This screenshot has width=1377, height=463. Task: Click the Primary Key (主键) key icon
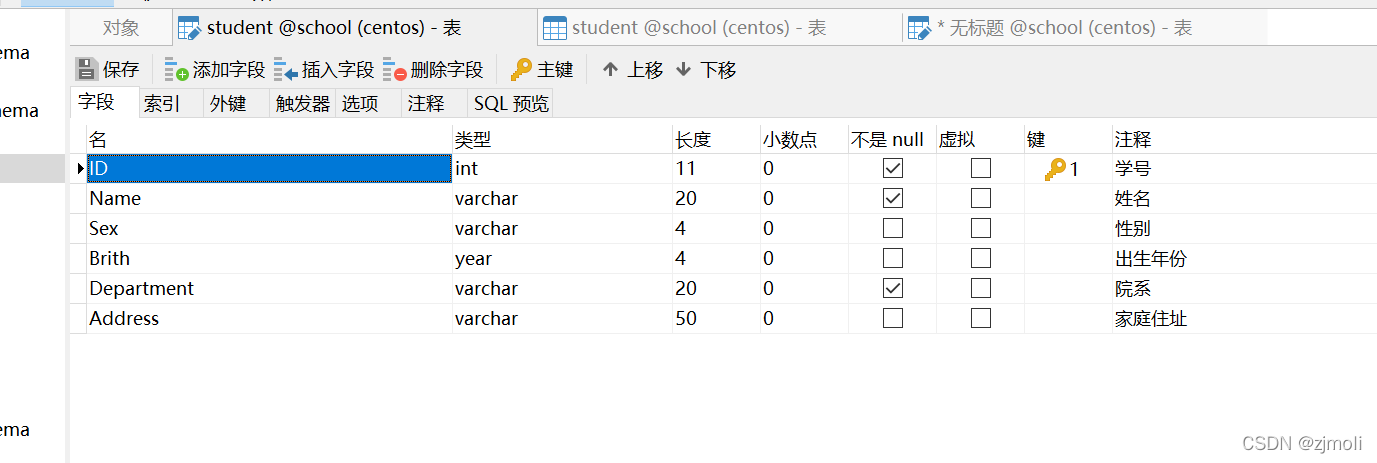tap(521, 70)
